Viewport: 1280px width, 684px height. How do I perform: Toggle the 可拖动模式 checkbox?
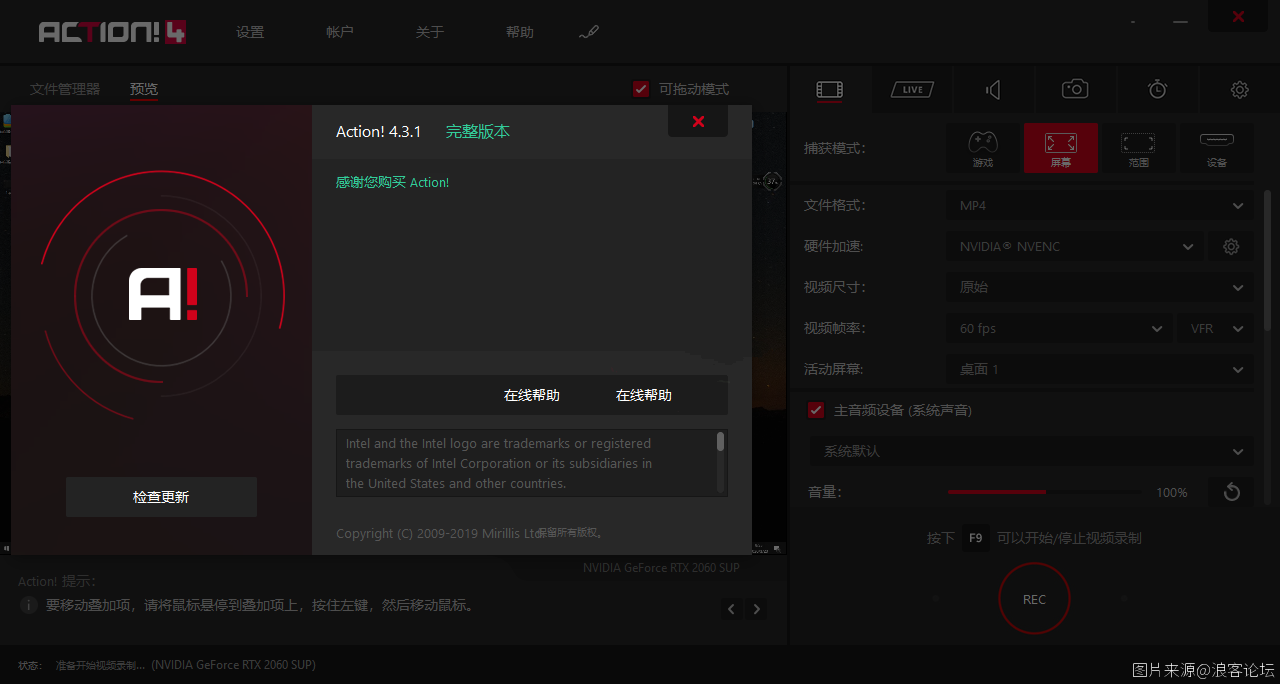[x=641, y=89]
